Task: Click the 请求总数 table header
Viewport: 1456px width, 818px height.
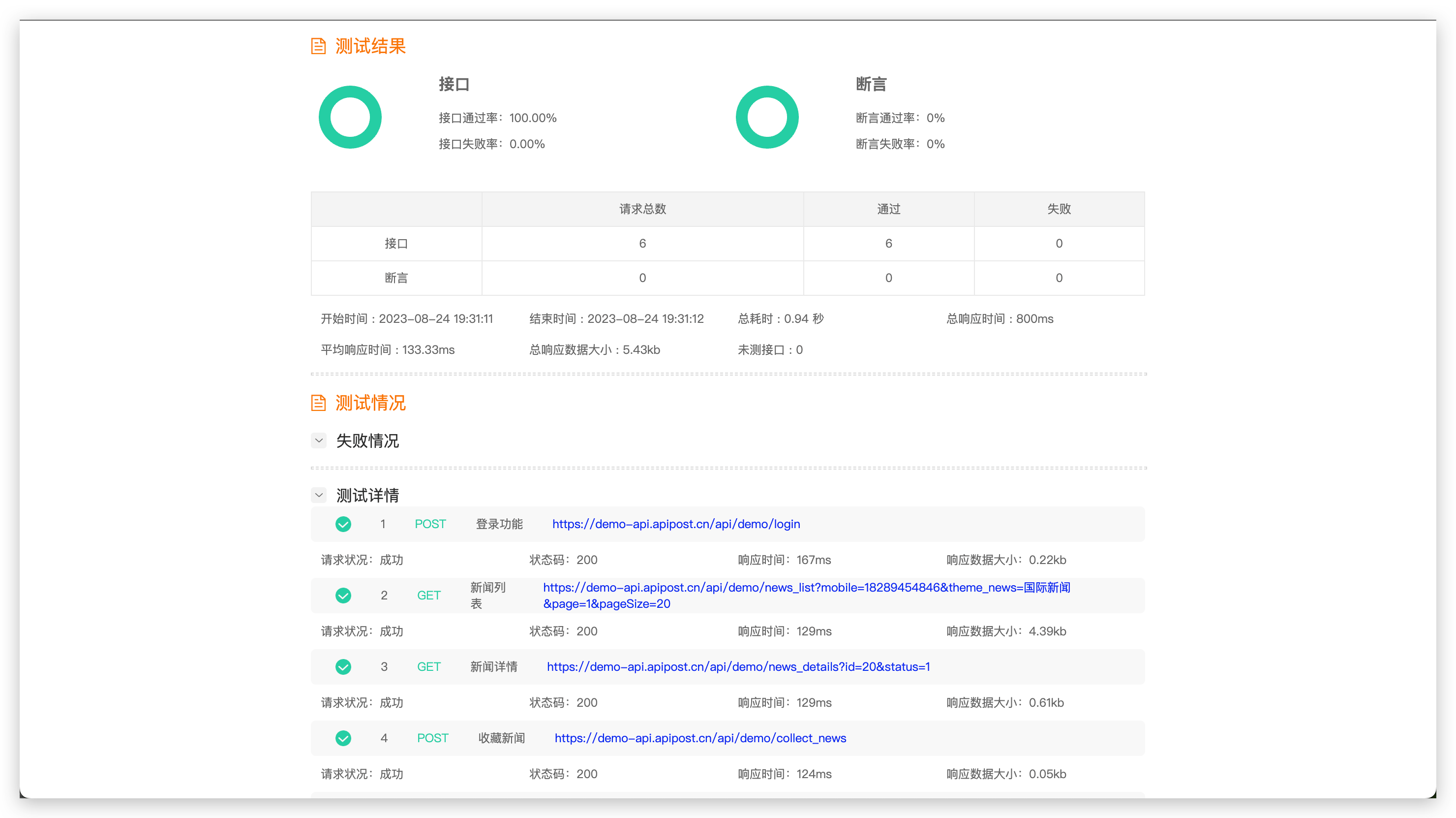Action: click(642, 209)
